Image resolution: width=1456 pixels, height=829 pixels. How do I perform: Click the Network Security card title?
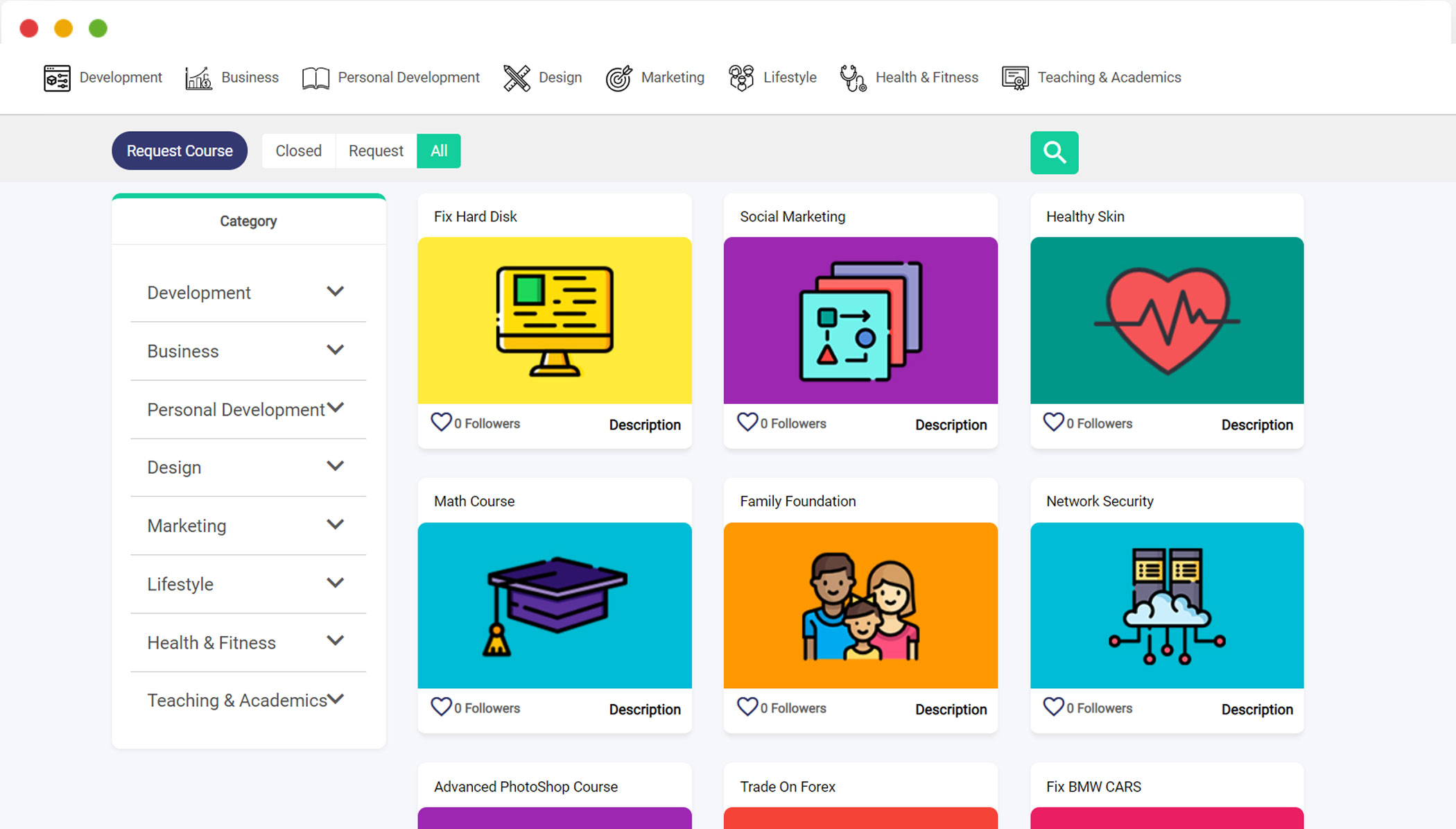tap(1100, 501)
